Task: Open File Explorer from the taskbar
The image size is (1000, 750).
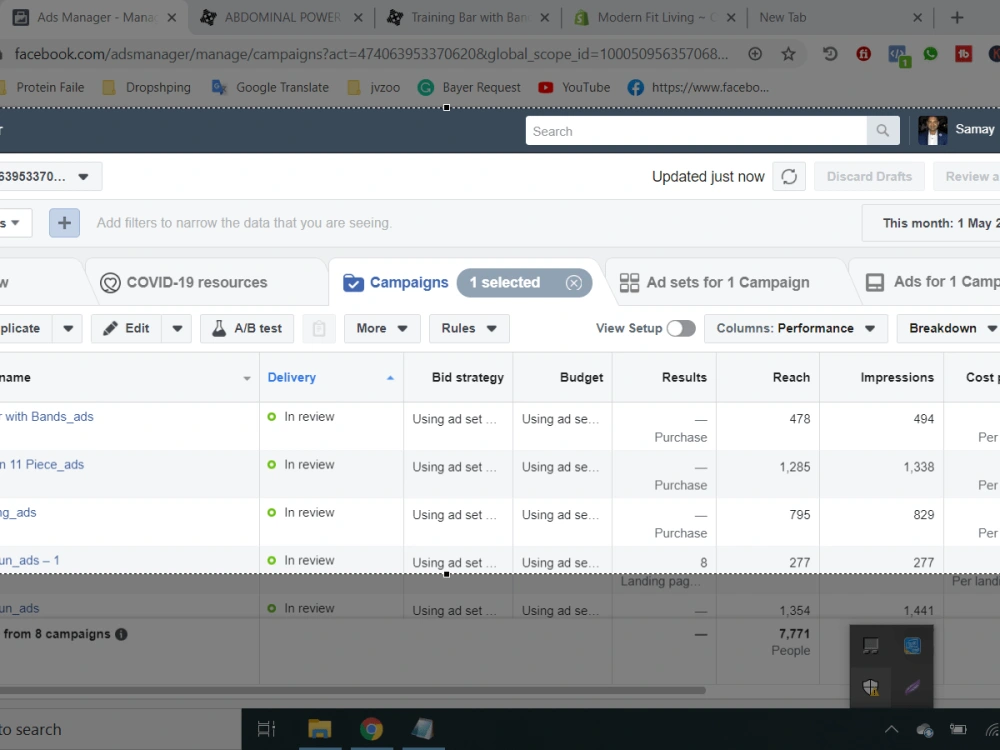Action: point(320,728)
